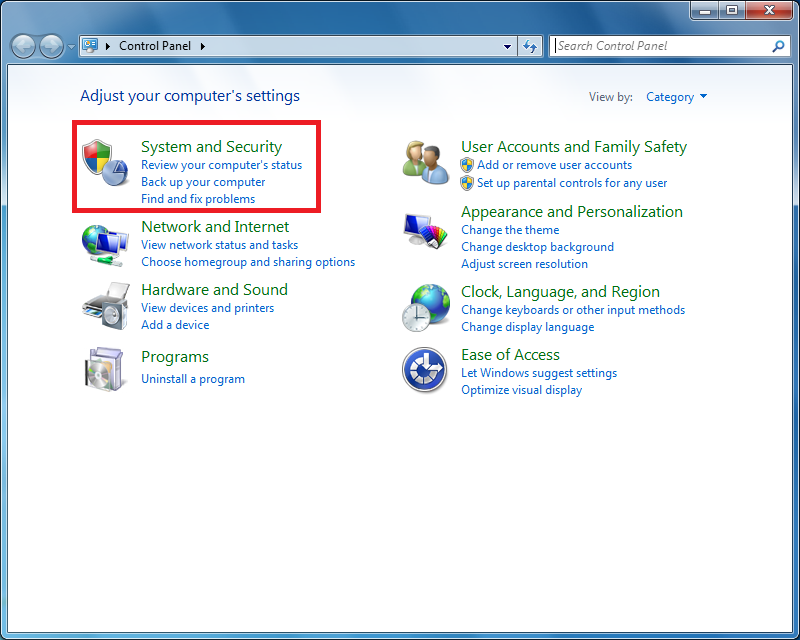Open the System and Security shield icon

click(x=105, y=162)
